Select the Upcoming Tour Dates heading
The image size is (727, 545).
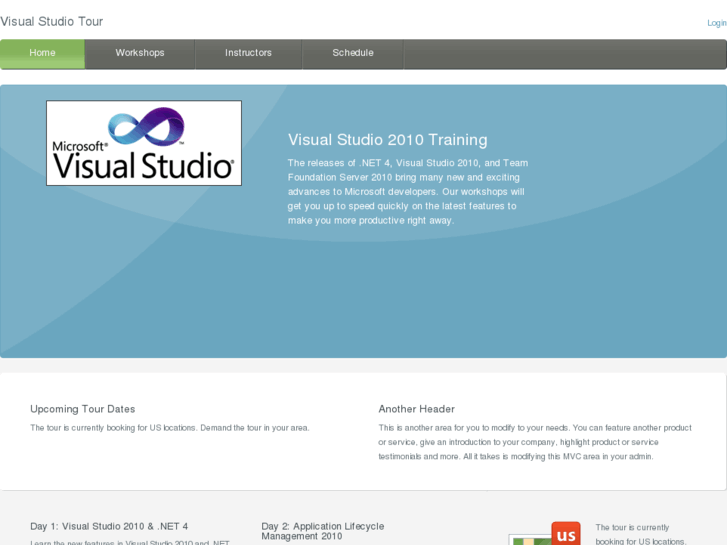click(x=83, y=409)
